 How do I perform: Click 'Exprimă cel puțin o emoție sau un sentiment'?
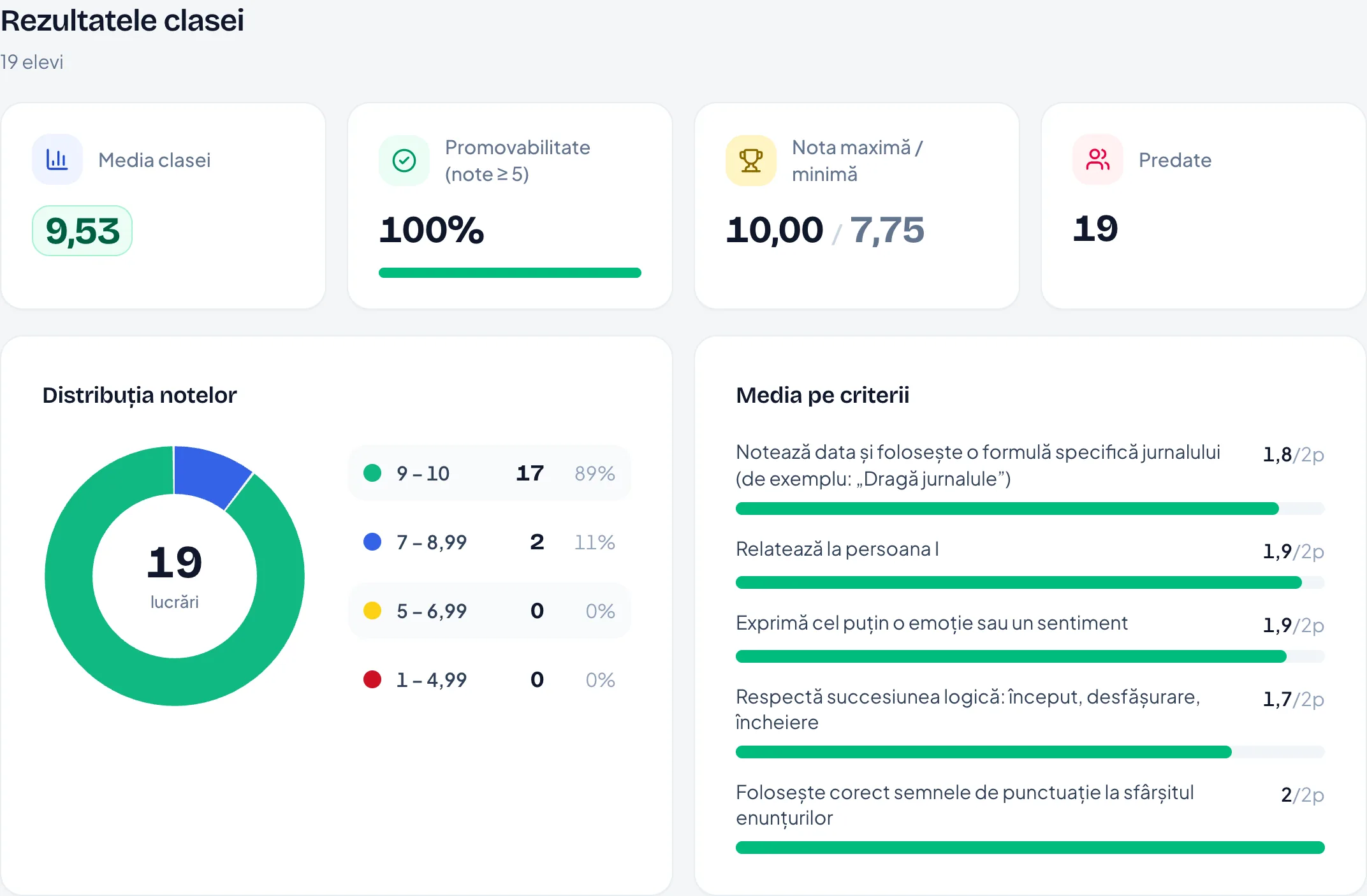[x=932, y=623]
